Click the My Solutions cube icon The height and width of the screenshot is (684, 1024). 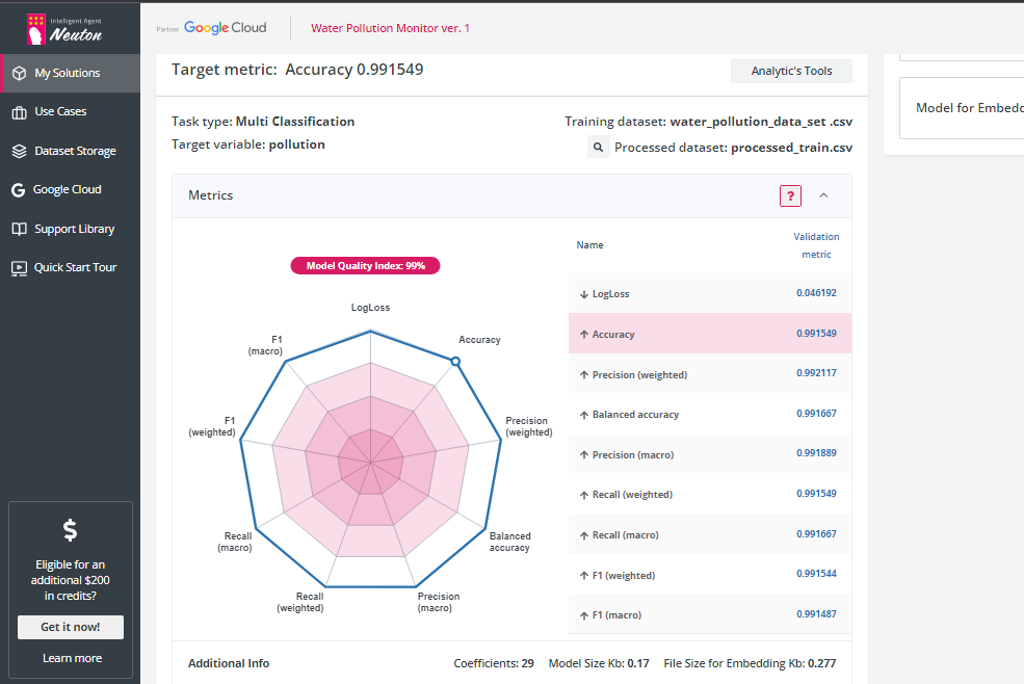click(19, 73)
